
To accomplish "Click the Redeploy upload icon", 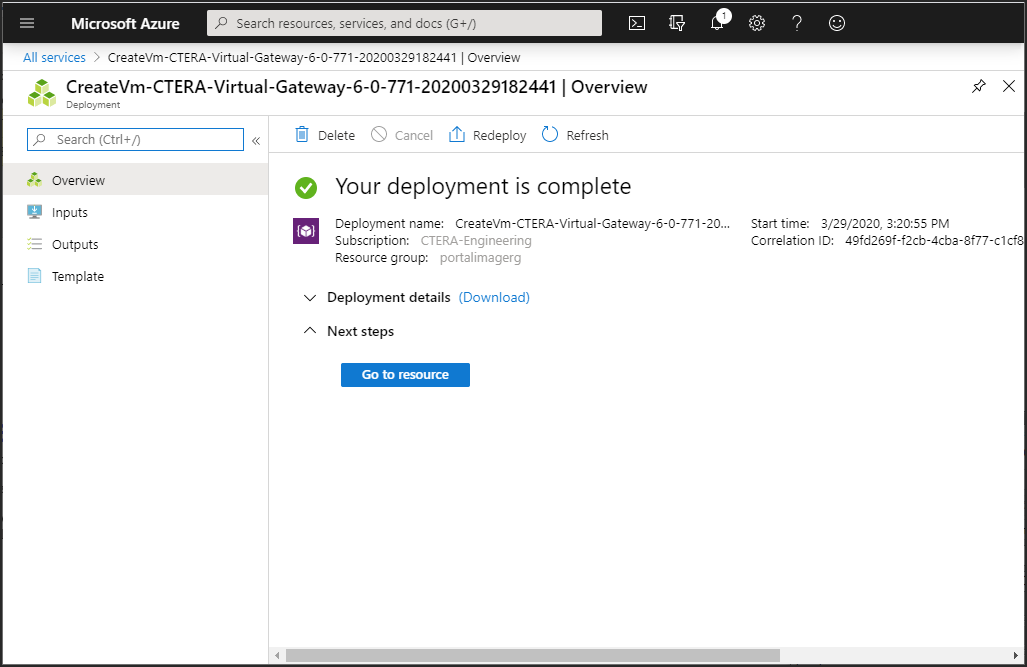I will [x=457, y=134].
